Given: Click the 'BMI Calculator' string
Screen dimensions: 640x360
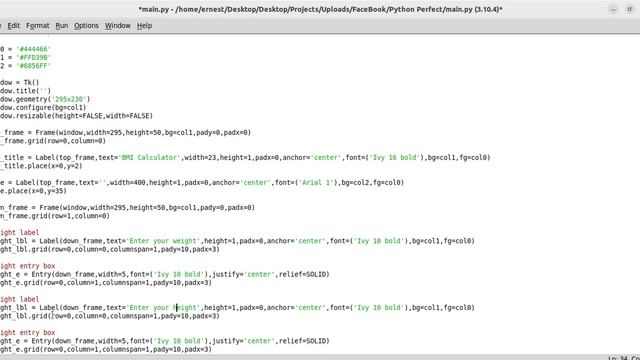Looking at the screenshot, I should pyautogui.click(x=150, y=158).
